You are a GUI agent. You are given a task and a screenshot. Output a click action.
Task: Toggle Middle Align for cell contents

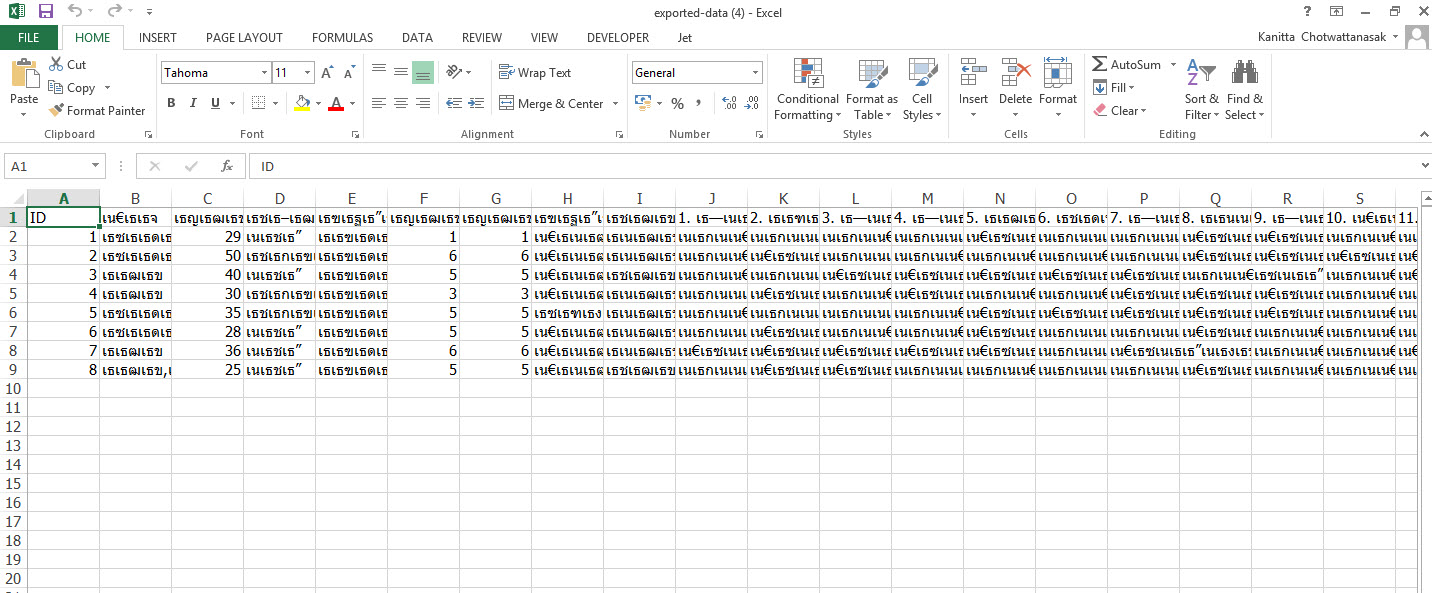click(x=401, y=72)
